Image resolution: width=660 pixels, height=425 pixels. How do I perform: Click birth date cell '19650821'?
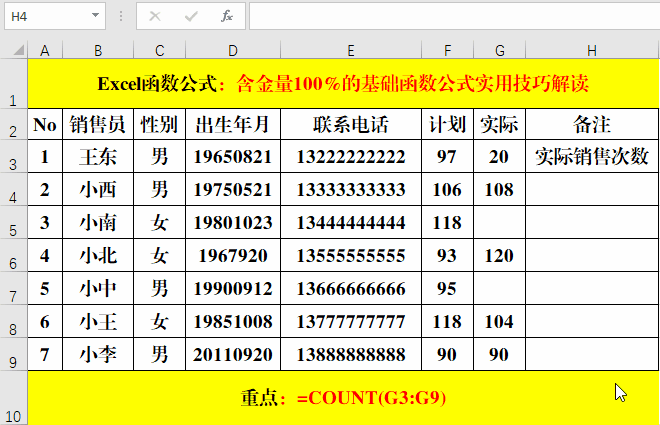coord(233,156)
